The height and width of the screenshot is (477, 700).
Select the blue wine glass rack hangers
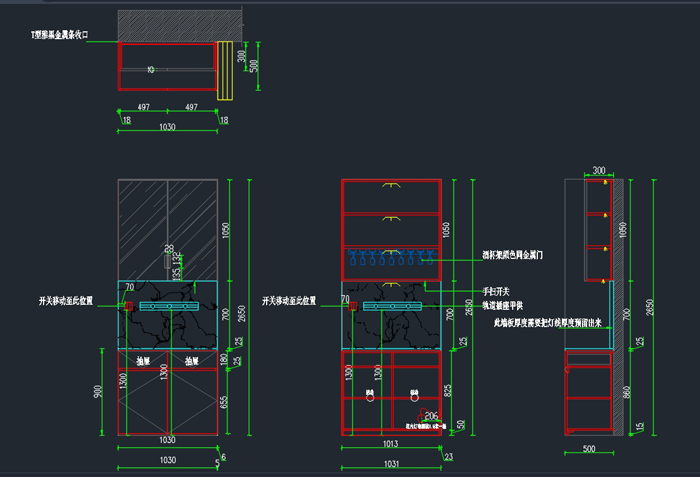click(391, 262)
